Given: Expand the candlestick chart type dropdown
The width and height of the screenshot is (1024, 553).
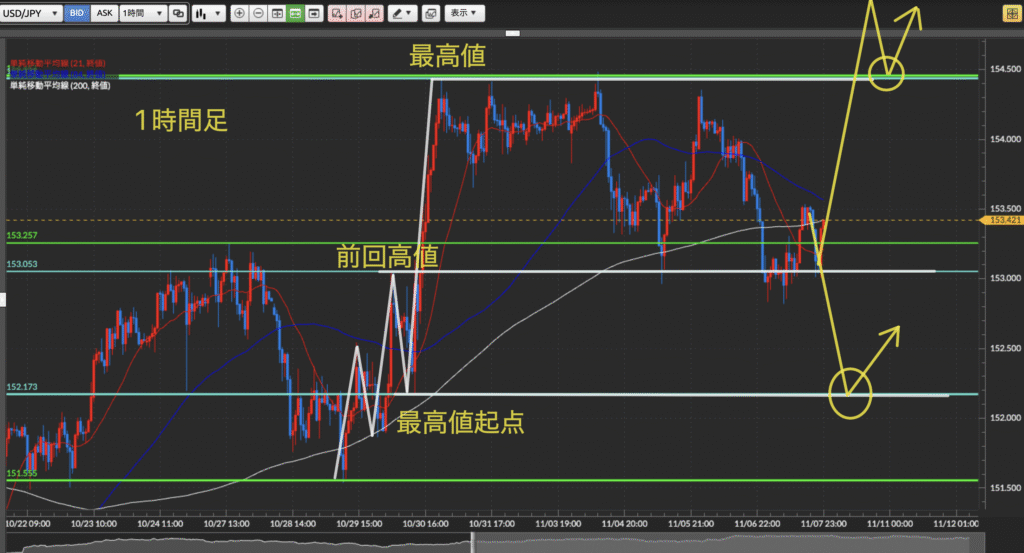Looking at the screenshot, I should tap(207, 14).
